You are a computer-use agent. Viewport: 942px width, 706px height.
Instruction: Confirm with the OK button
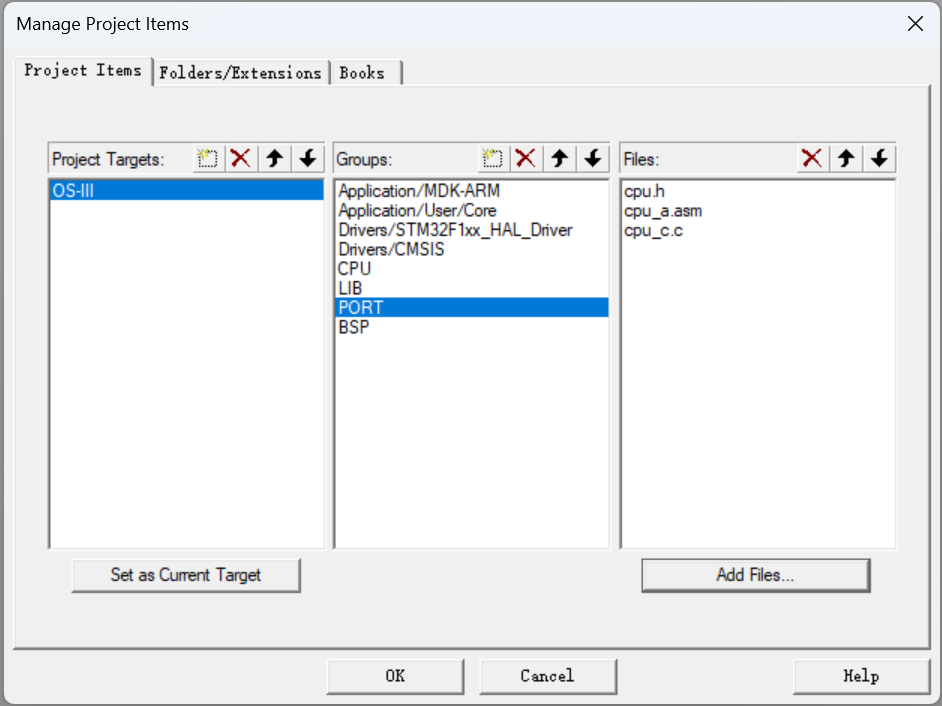tap(395, 676)
